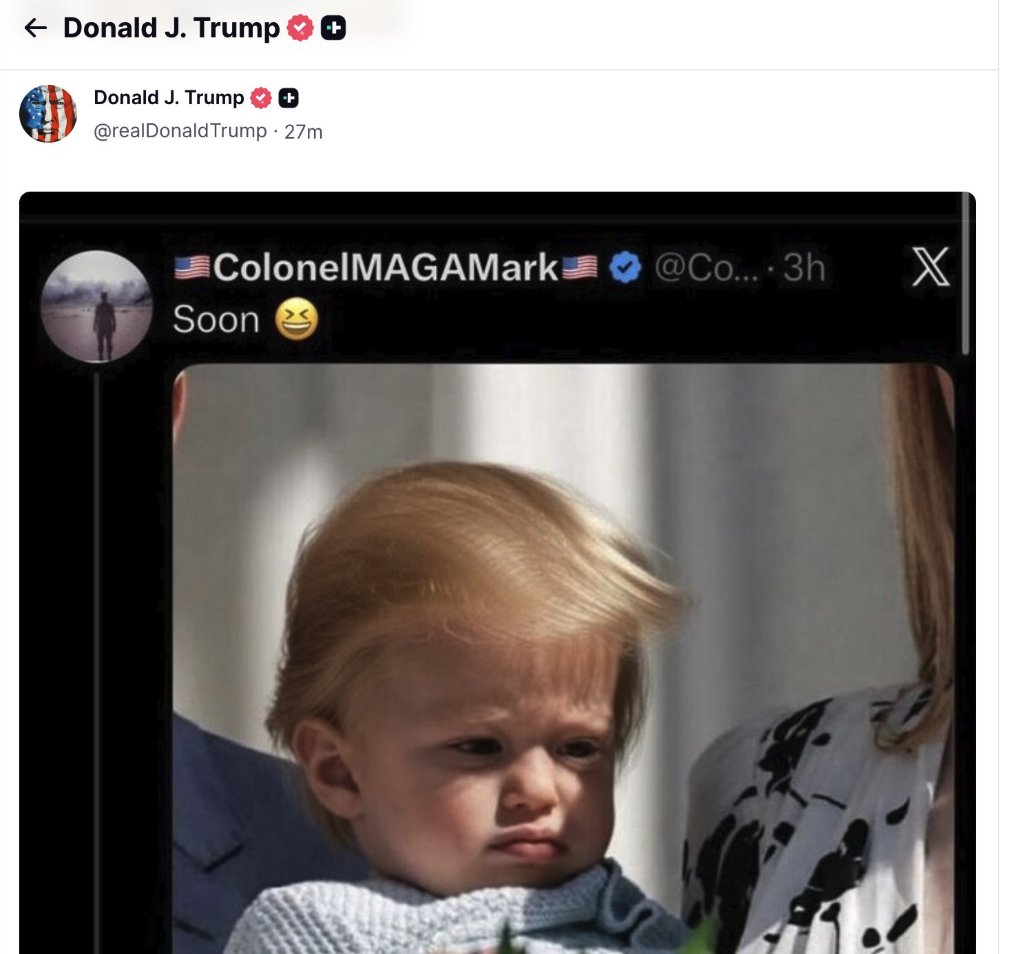Click the flag emoji after ColonelMAGAMark
Viewport: 1010px width, 954px height.
pyautogui.click(x=579, y=267)
